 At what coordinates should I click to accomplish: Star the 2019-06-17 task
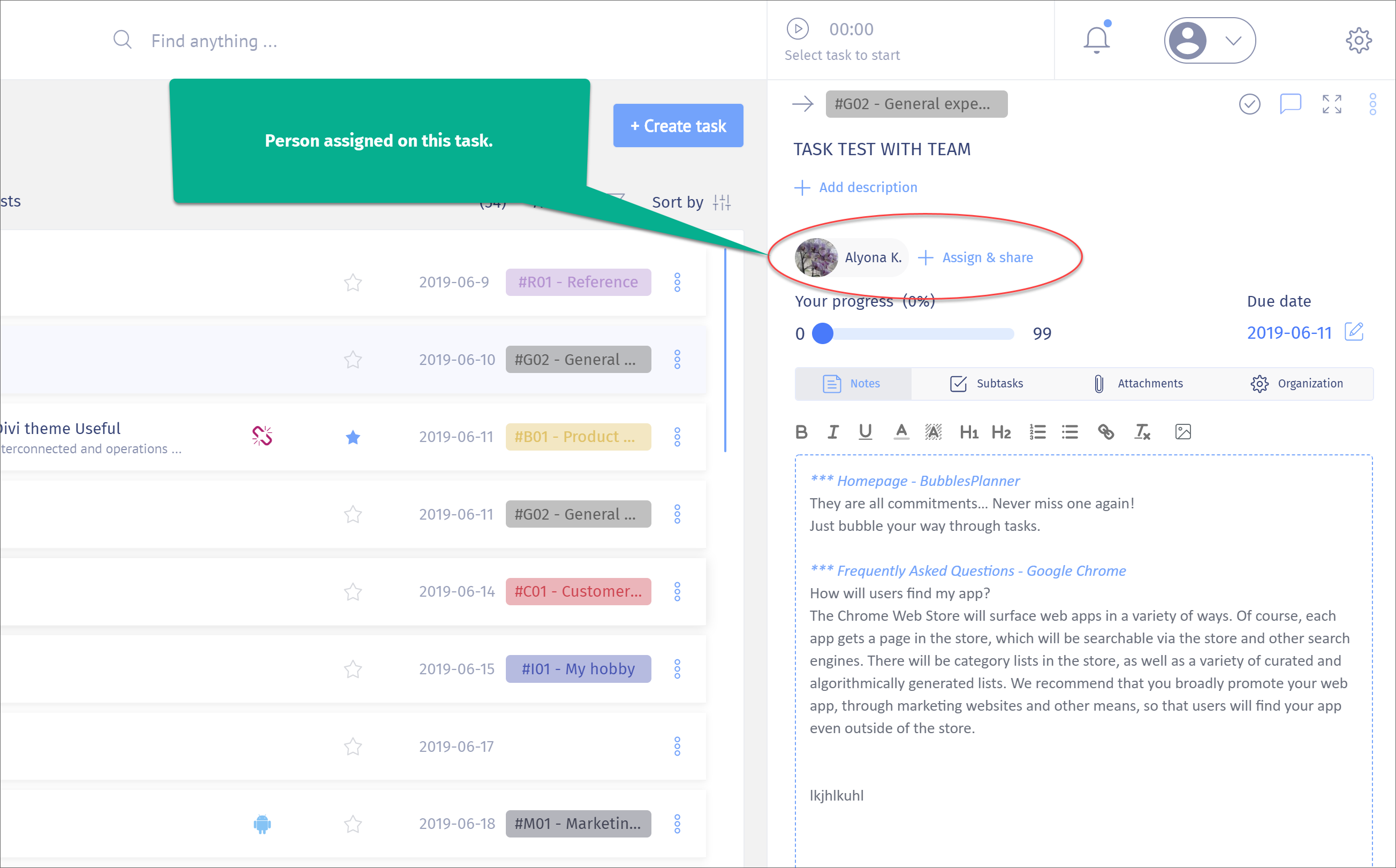click(x=353, y=747)
